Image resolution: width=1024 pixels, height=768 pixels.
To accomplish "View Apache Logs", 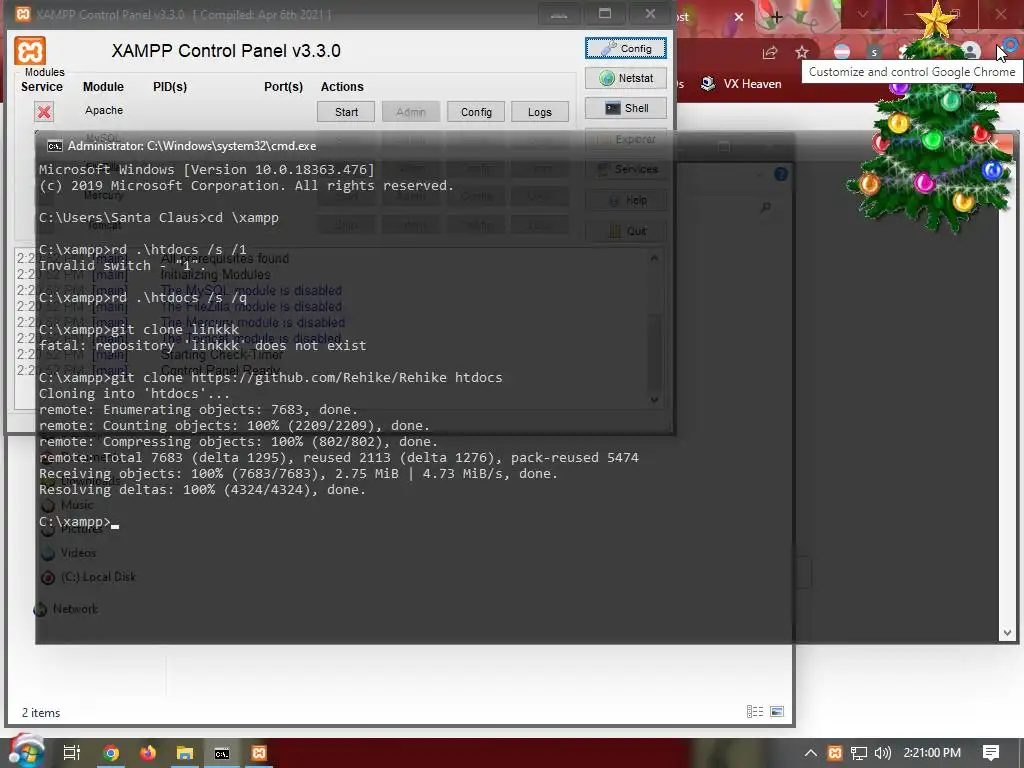I will point(539,112).
